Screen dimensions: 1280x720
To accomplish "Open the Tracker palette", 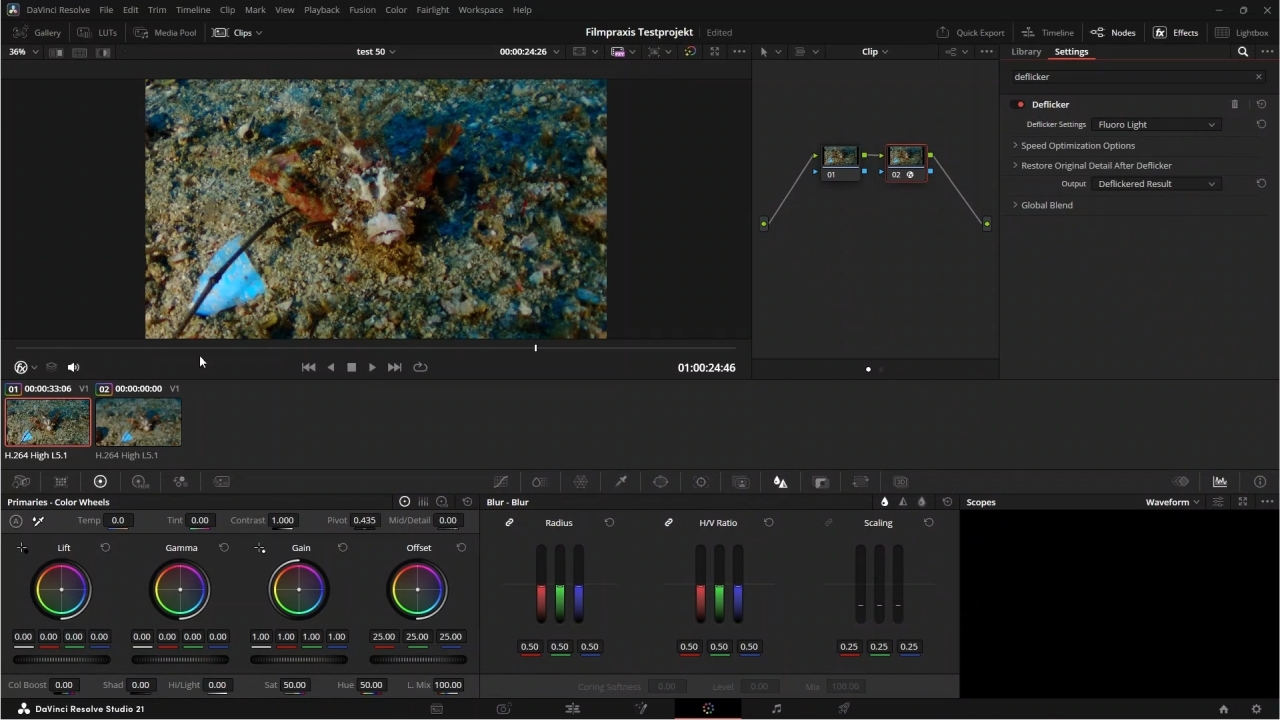I will pyautogui.click(x=701, y=482).
